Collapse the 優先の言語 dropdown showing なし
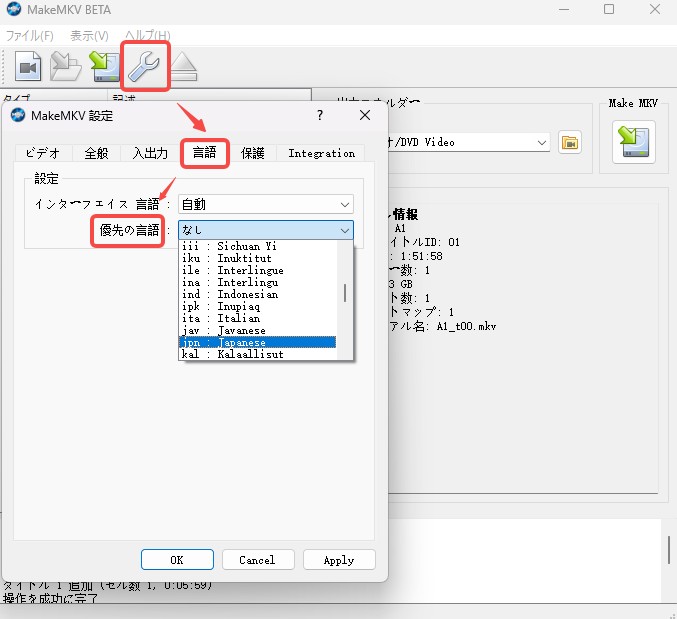The image size is (677, 619). click(x=266, y=230)
